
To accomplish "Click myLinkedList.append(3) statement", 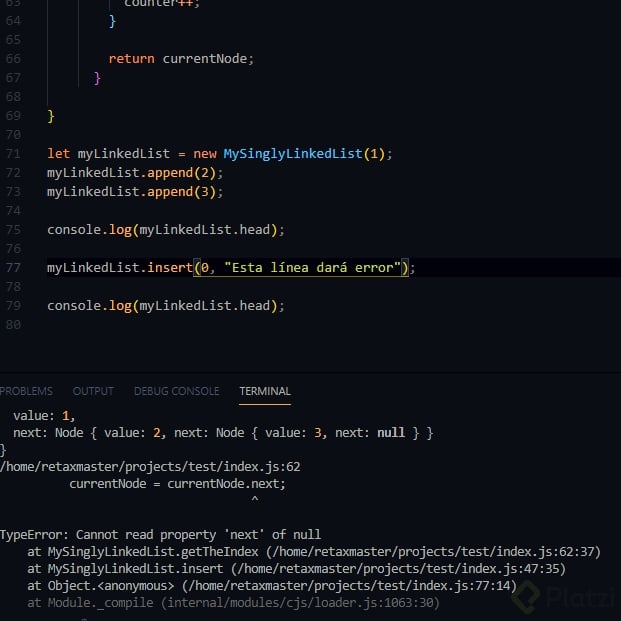I will [x=135, y=192].
